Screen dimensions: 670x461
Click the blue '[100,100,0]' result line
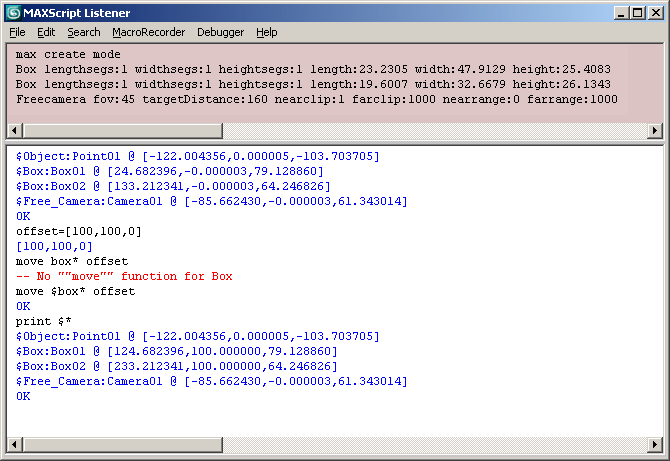pos(54,246)
